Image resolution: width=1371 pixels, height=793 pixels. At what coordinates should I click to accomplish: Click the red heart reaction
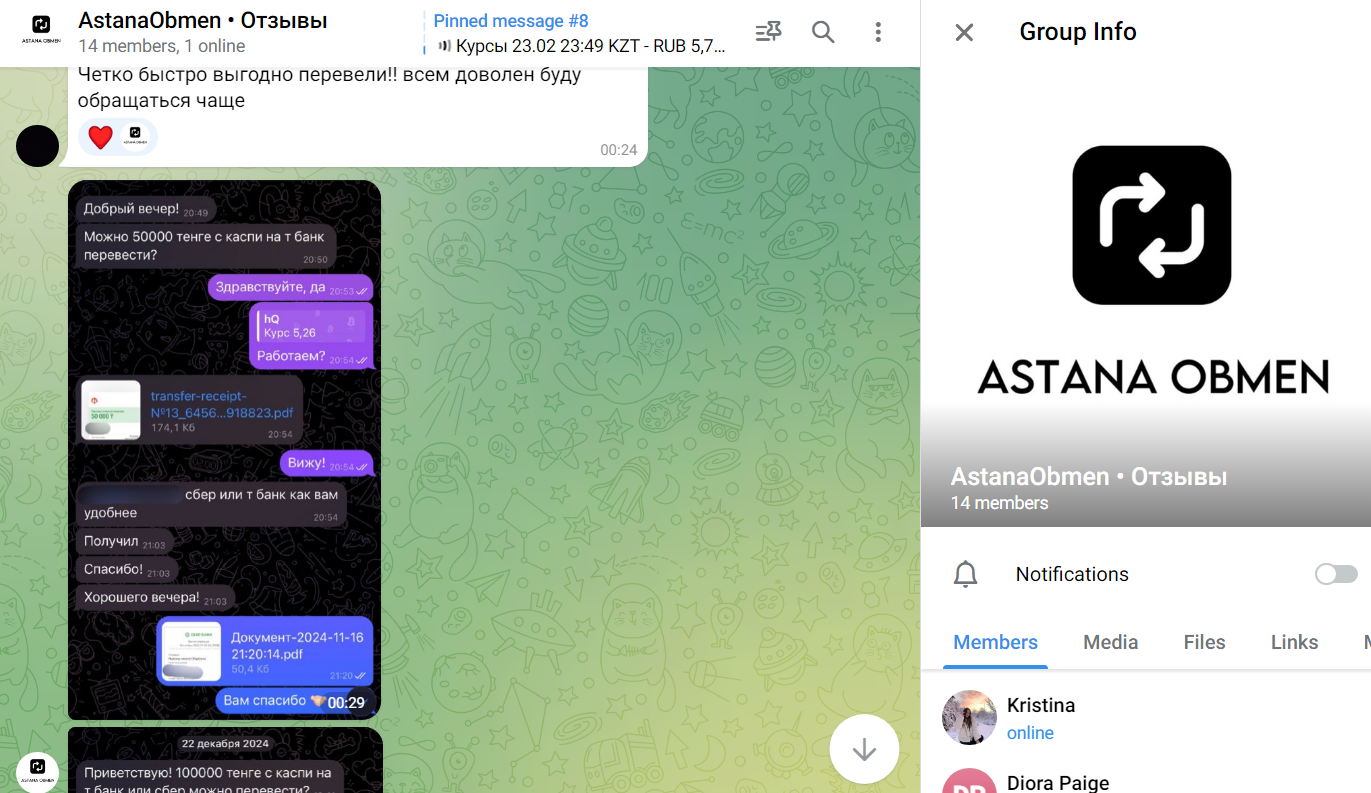click(x=100, y=137)
